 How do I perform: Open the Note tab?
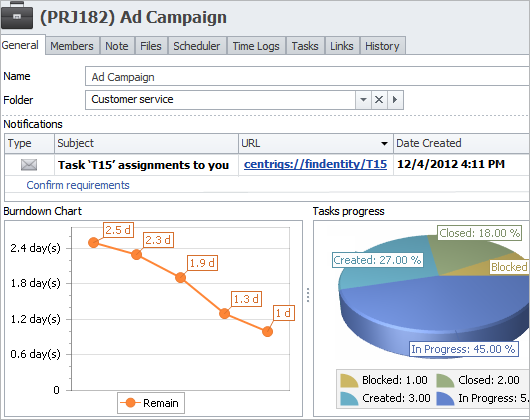117,46
